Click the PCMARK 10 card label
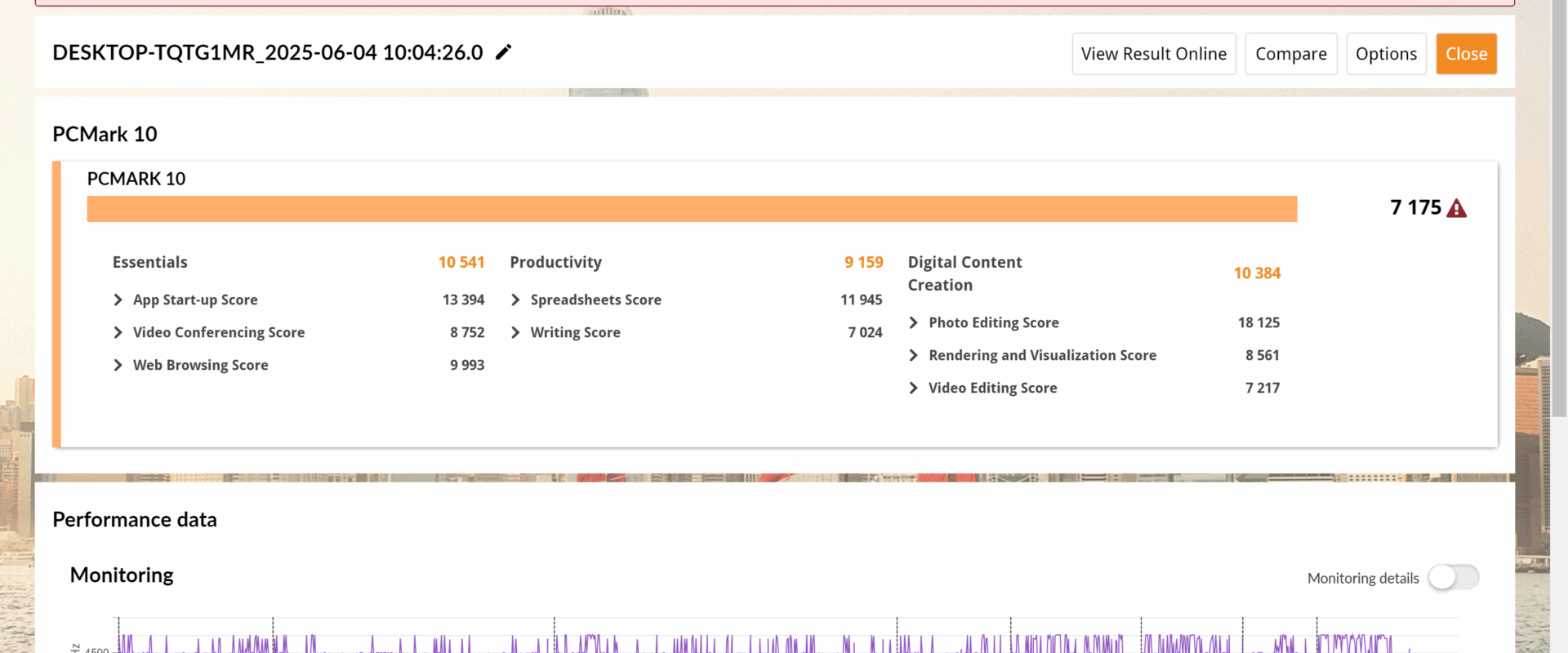The width and height of the screenshot is (1568, 653). click(x=136, y=179)
